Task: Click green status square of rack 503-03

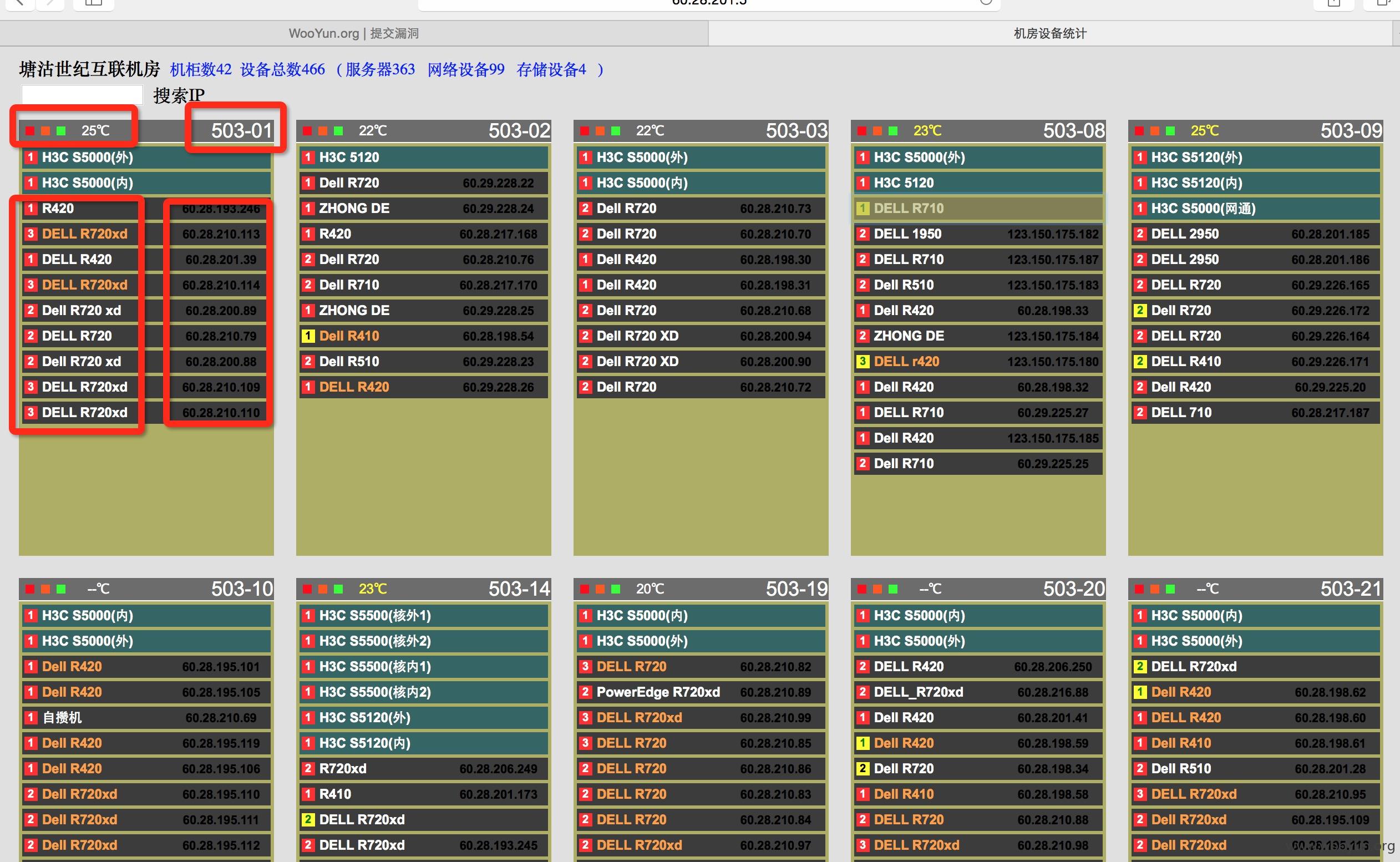Action: [616, 131]
